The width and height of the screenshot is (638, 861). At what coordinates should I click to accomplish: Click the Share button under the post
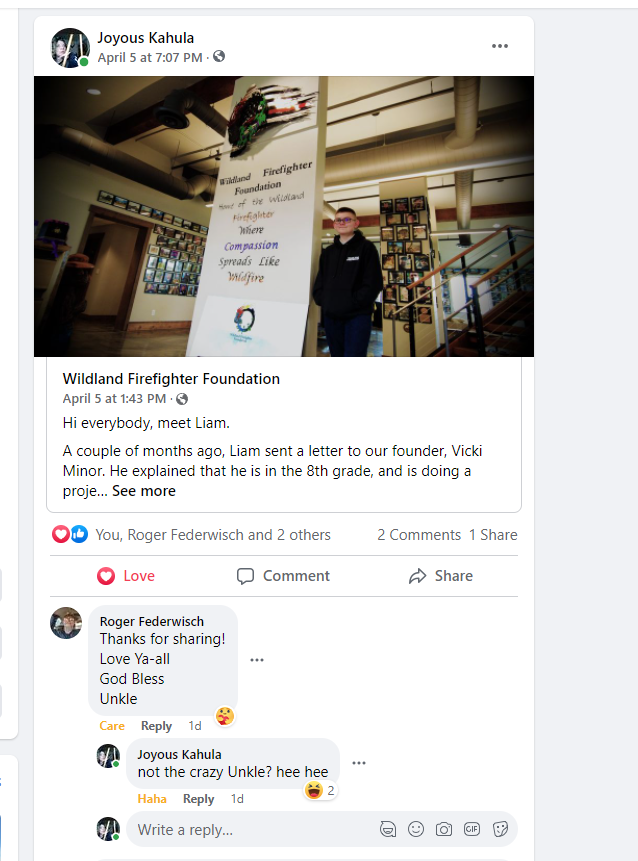441,576
